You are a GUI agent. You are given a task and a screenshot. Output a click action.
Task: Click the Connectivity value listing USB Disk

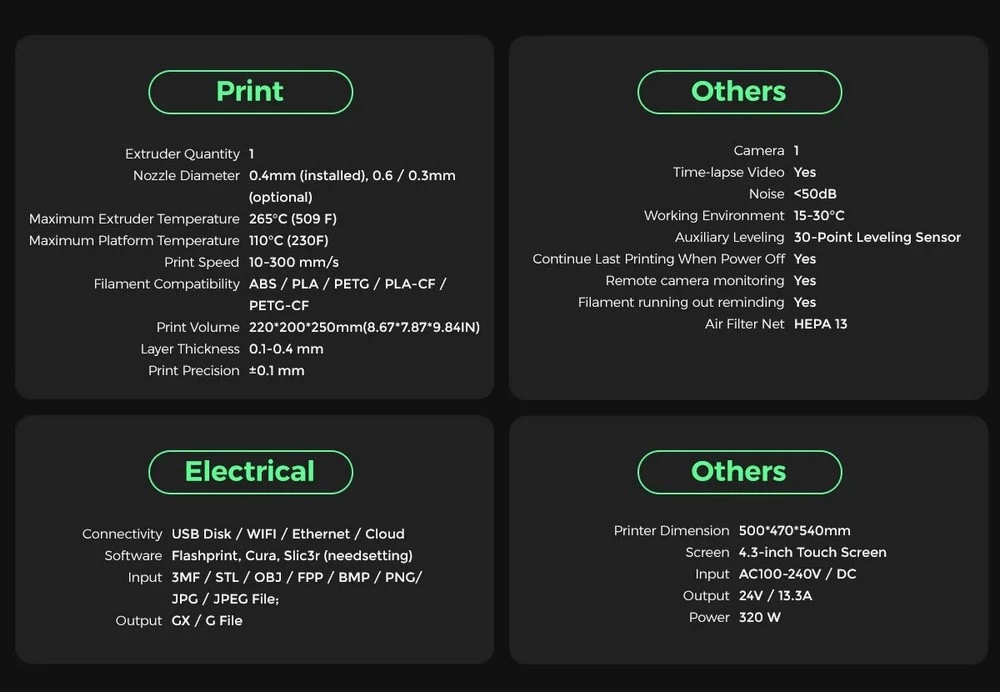click(x=288, y=534)
